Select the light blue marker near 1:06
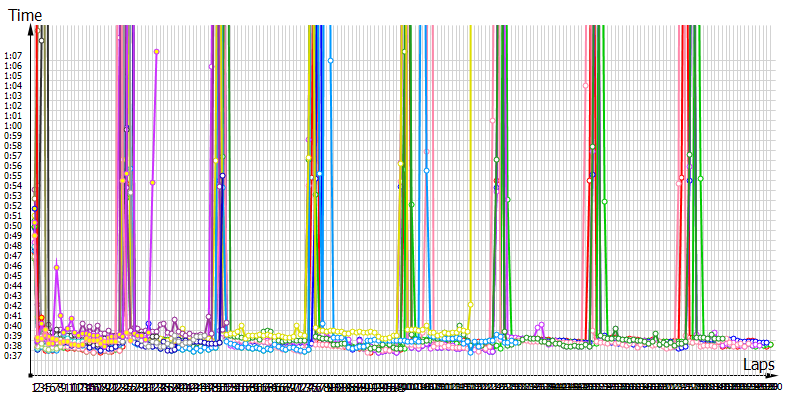The width and height of the screenshot is (800, 400). (x=330, y=61)
